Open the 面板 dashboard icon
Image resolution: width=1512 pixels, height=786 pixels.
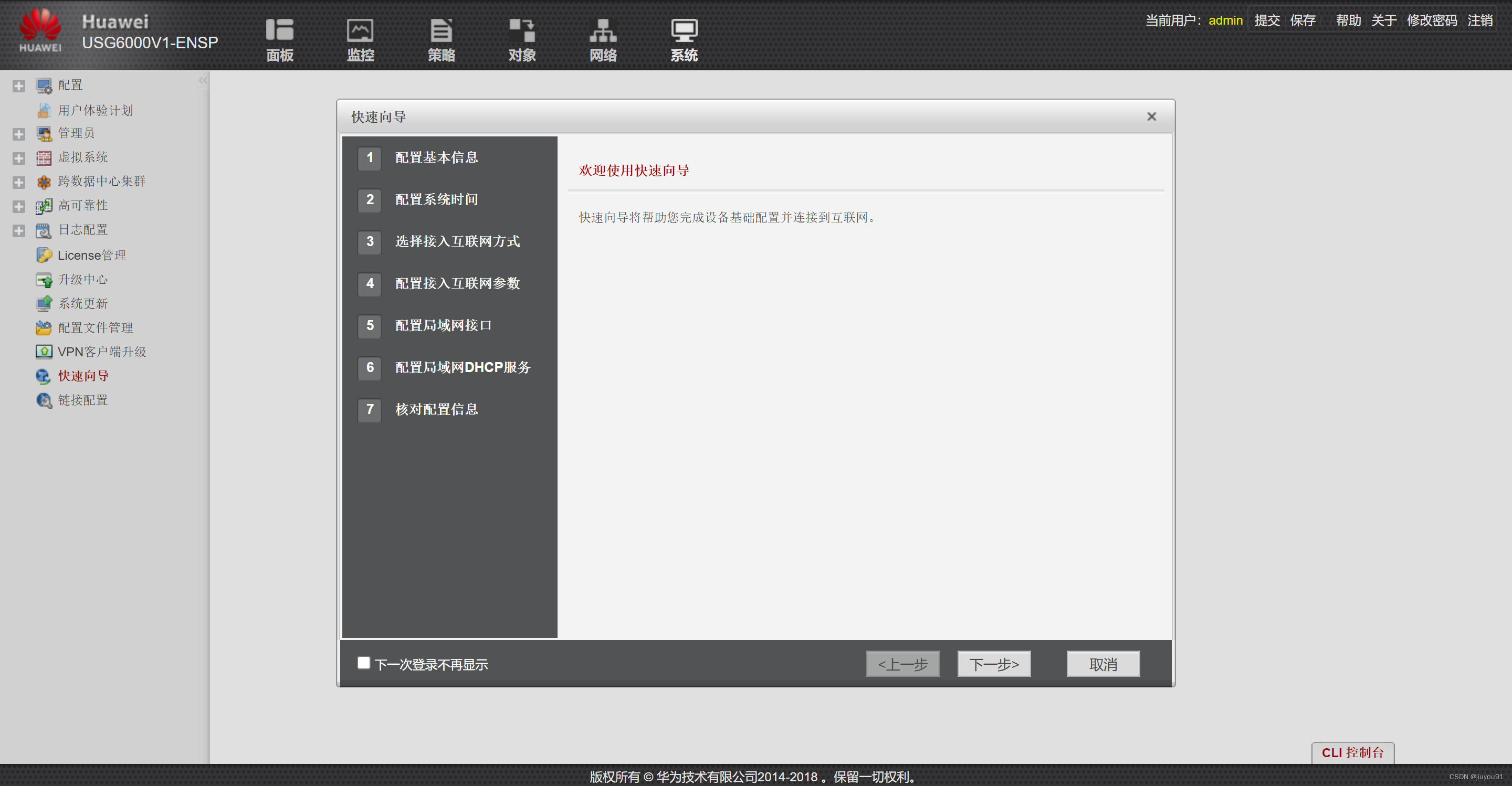point(279,31)
